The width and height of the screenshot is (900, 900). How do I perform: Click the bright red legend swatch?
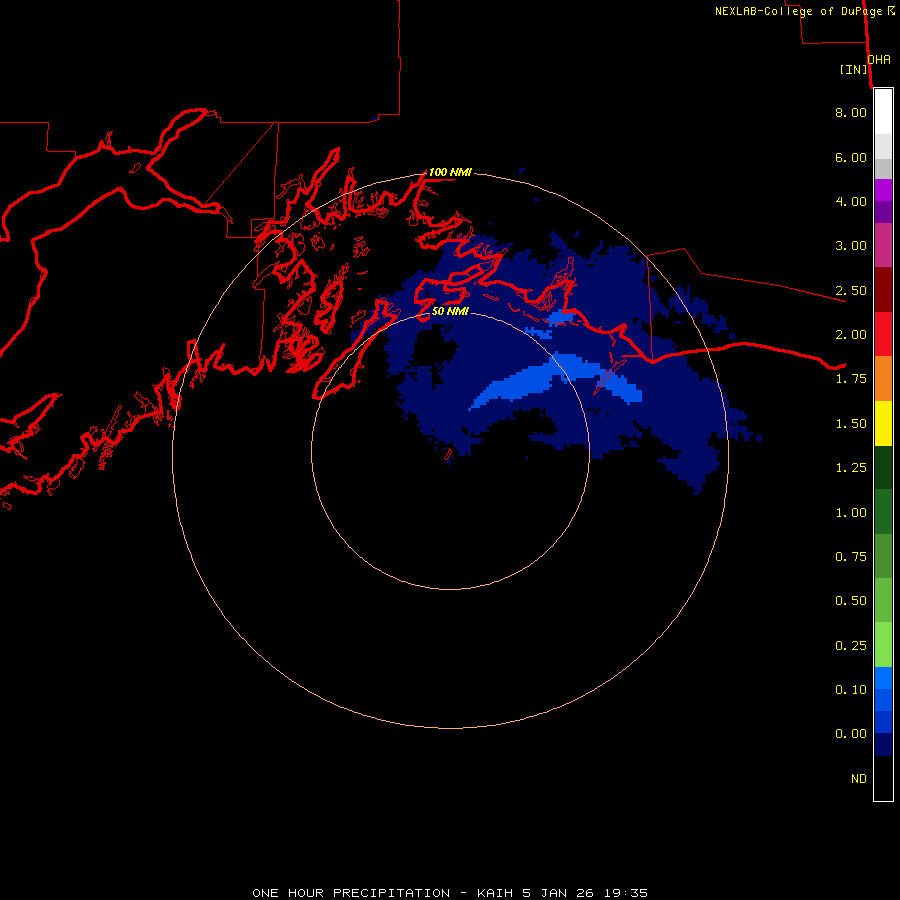click(883, 334)
